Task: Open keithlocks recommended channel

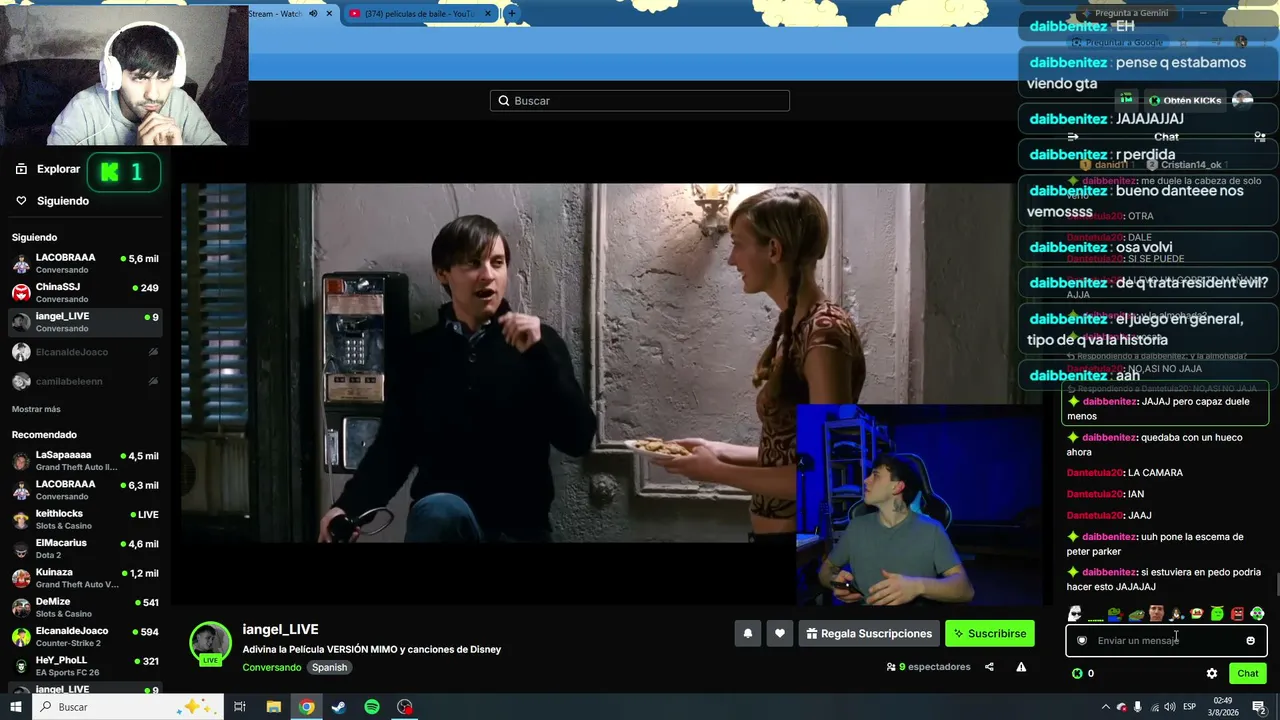Action: click(85, 519)
